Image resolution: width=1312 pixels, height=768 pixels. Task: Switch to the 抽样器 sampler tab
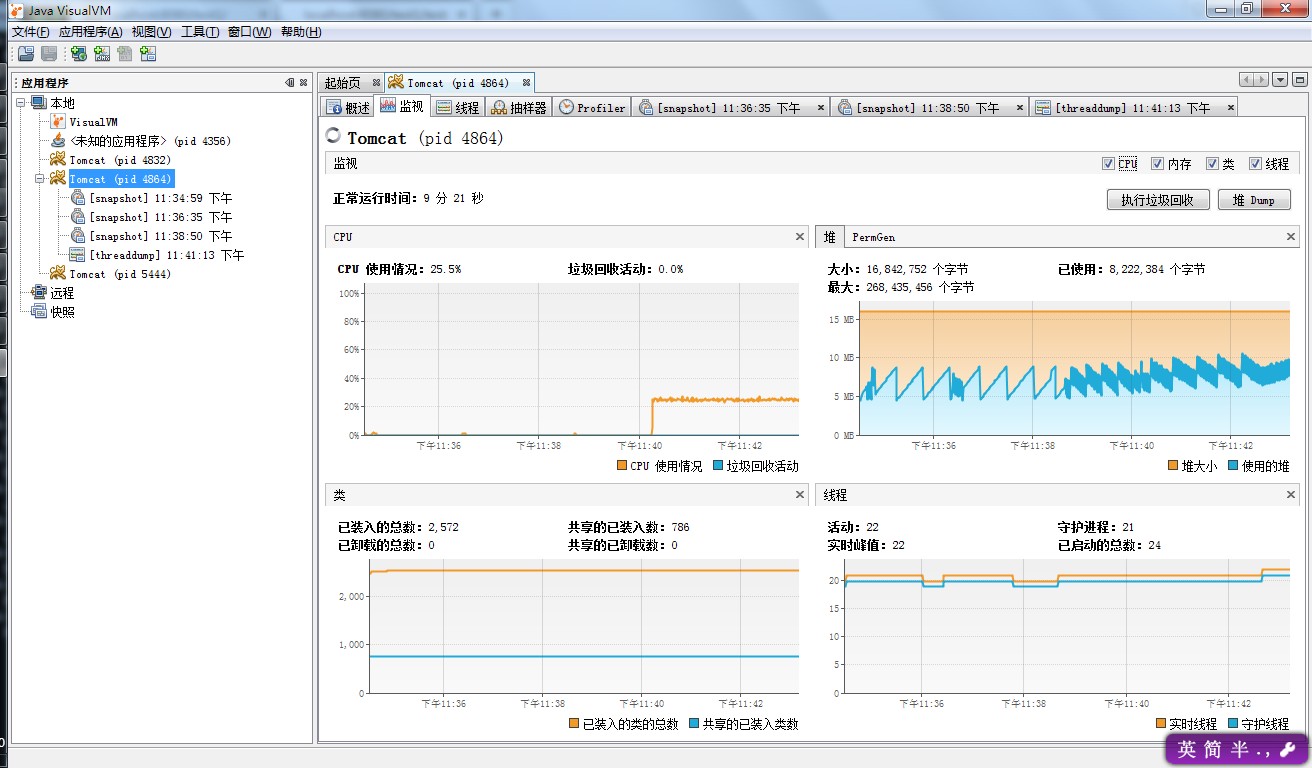[x=520, y=107]
